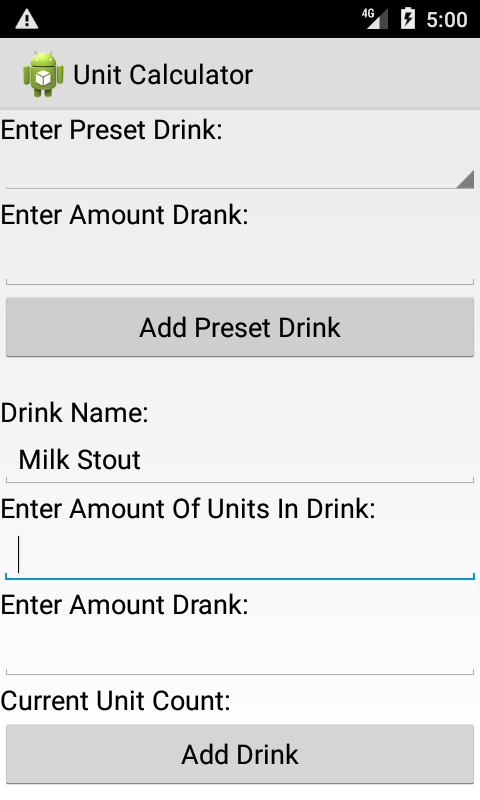Viewport: 480px width, 800px height.
Task: Tap the 5:00 clock in status bar
Action: tap(447, 20)
